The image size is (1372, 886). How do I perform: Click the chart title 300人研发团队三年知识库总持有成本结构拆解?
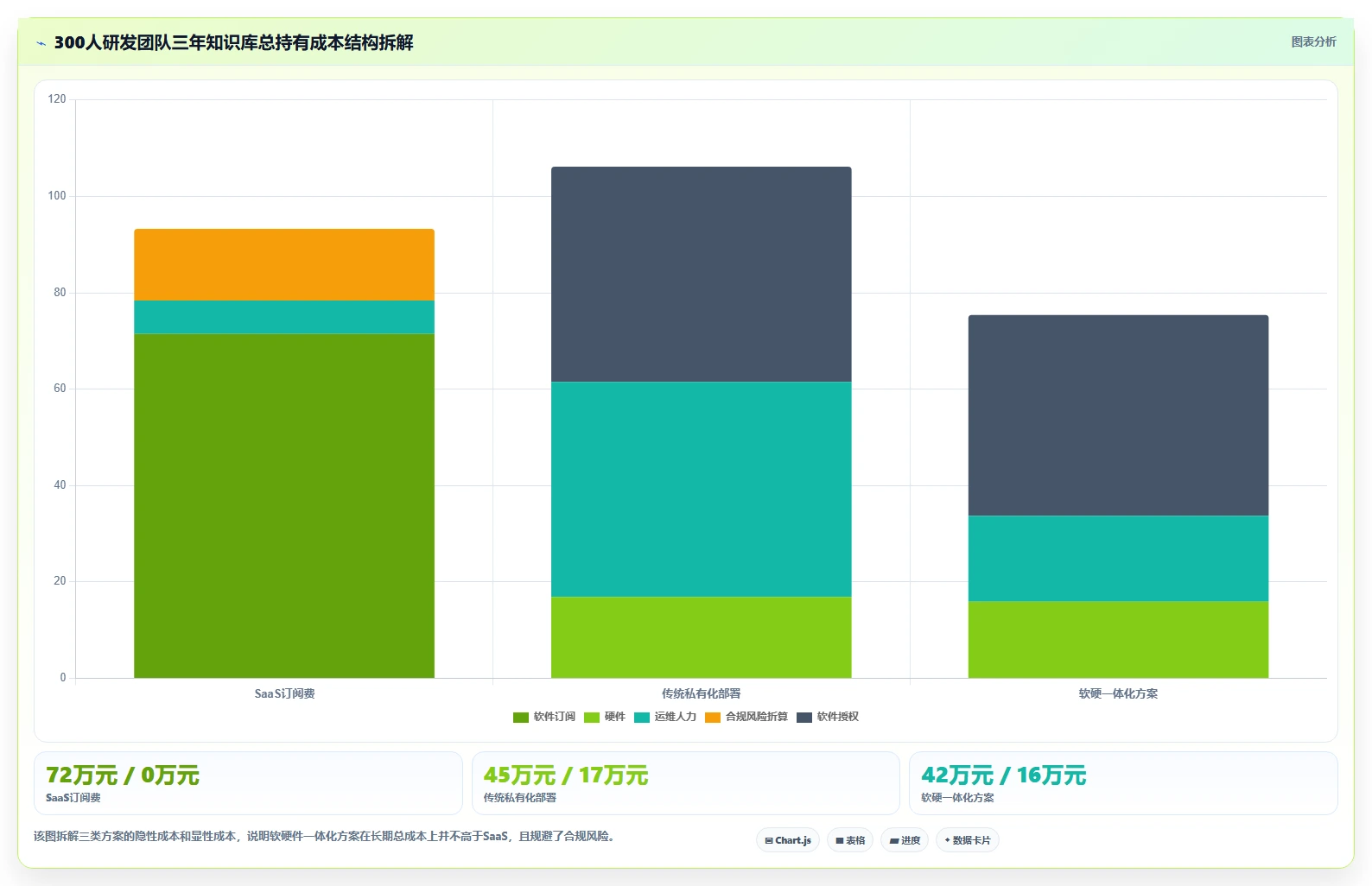coord(234,43)
